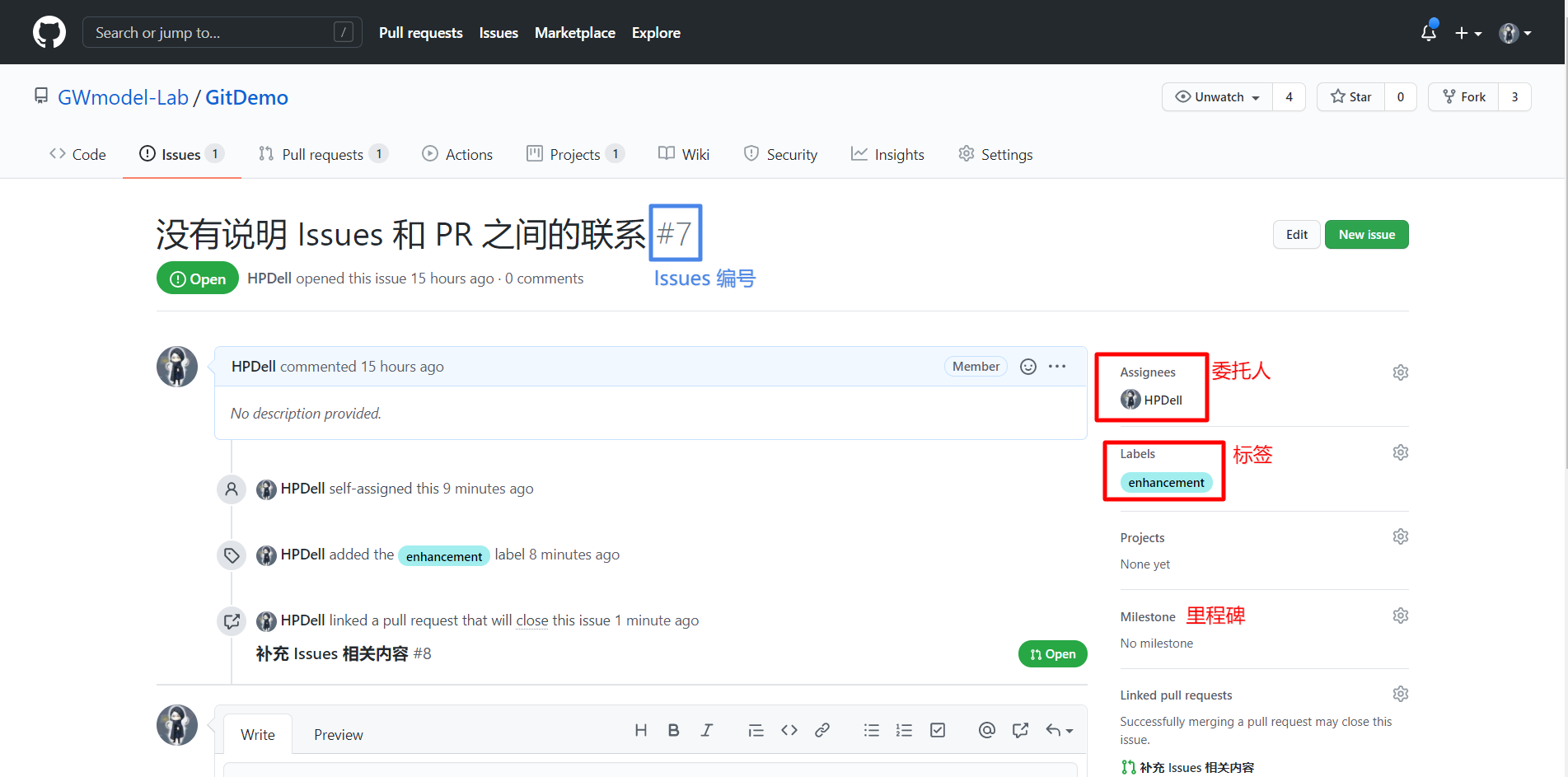
Task: Insert a quote in comment
Action: tap(756, 730)
